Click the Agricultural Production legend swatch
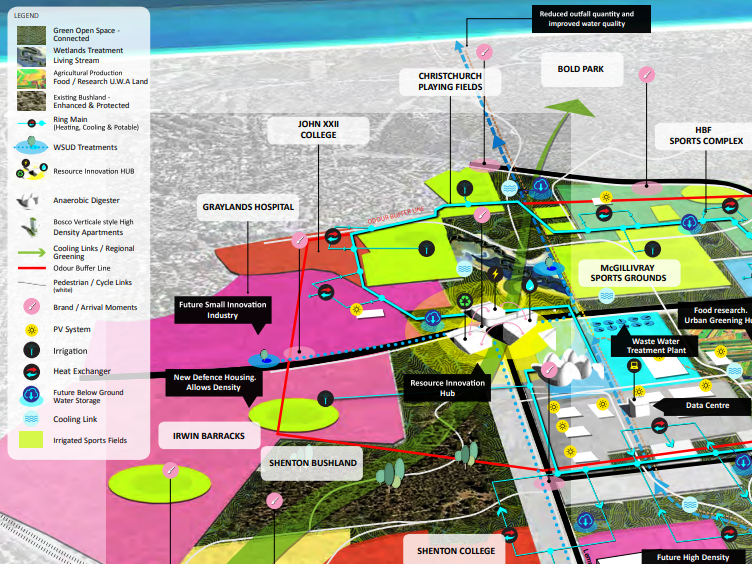This screenshot has width=752, height=564. click(32, 79)
